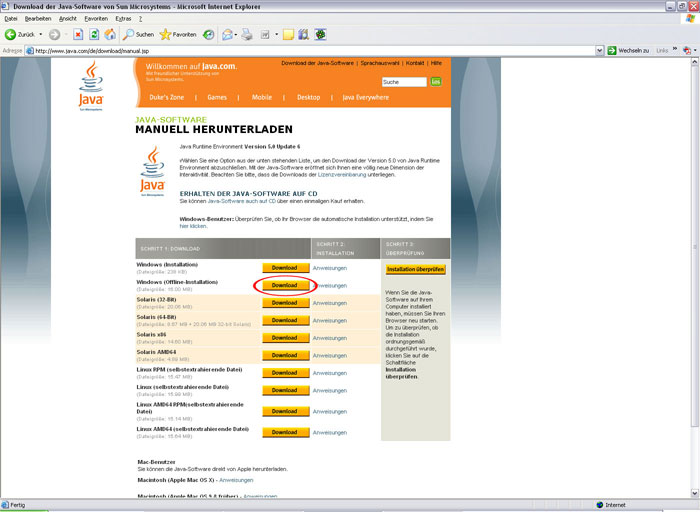The image size is (700, 512).
Task: Open the Lizenzvereinbarung link
Action: pyautogui.click(x=342, y=175)
